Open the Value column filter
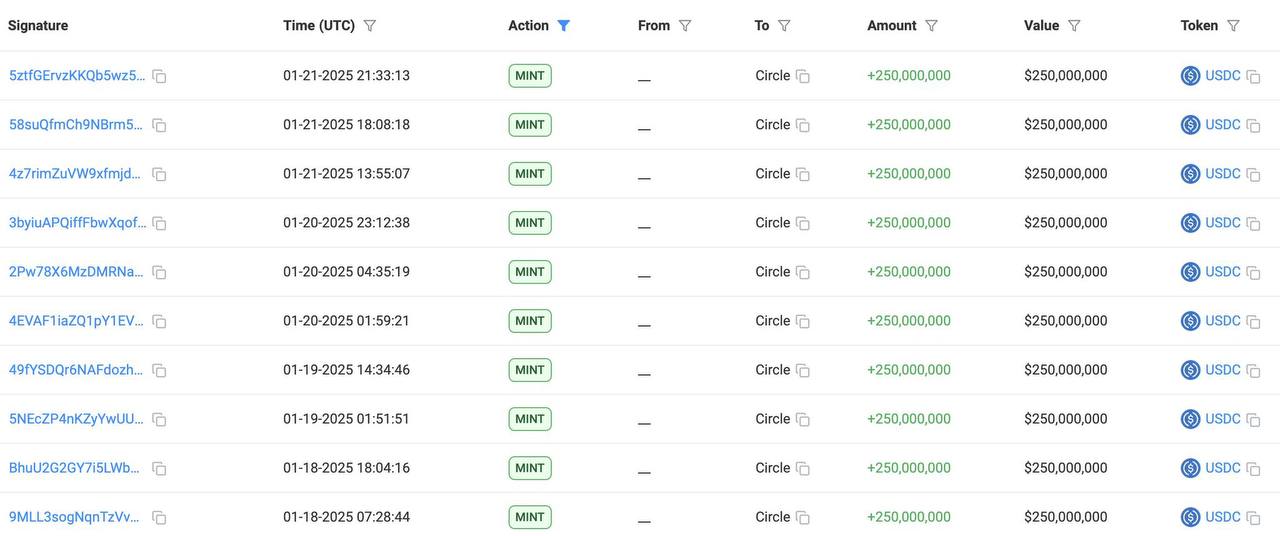This screenshot has width=1280, height=536. click(x=1074, y=26)
